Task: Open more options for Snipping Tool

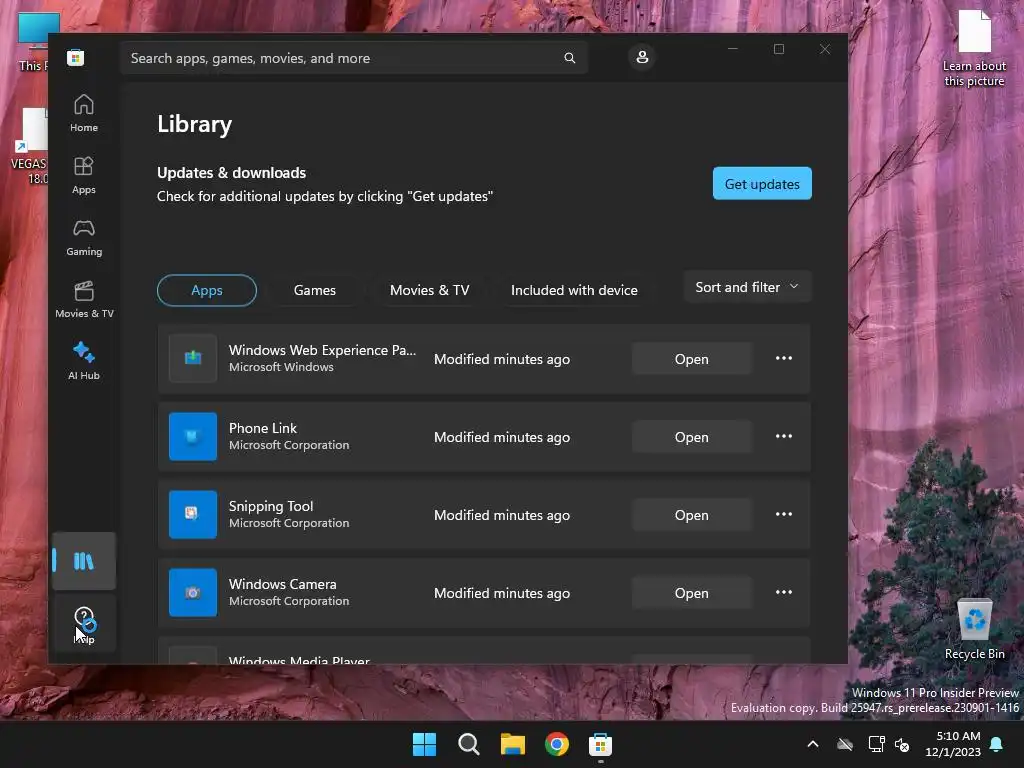Action: pyautogui.click(x=784, y=515)
